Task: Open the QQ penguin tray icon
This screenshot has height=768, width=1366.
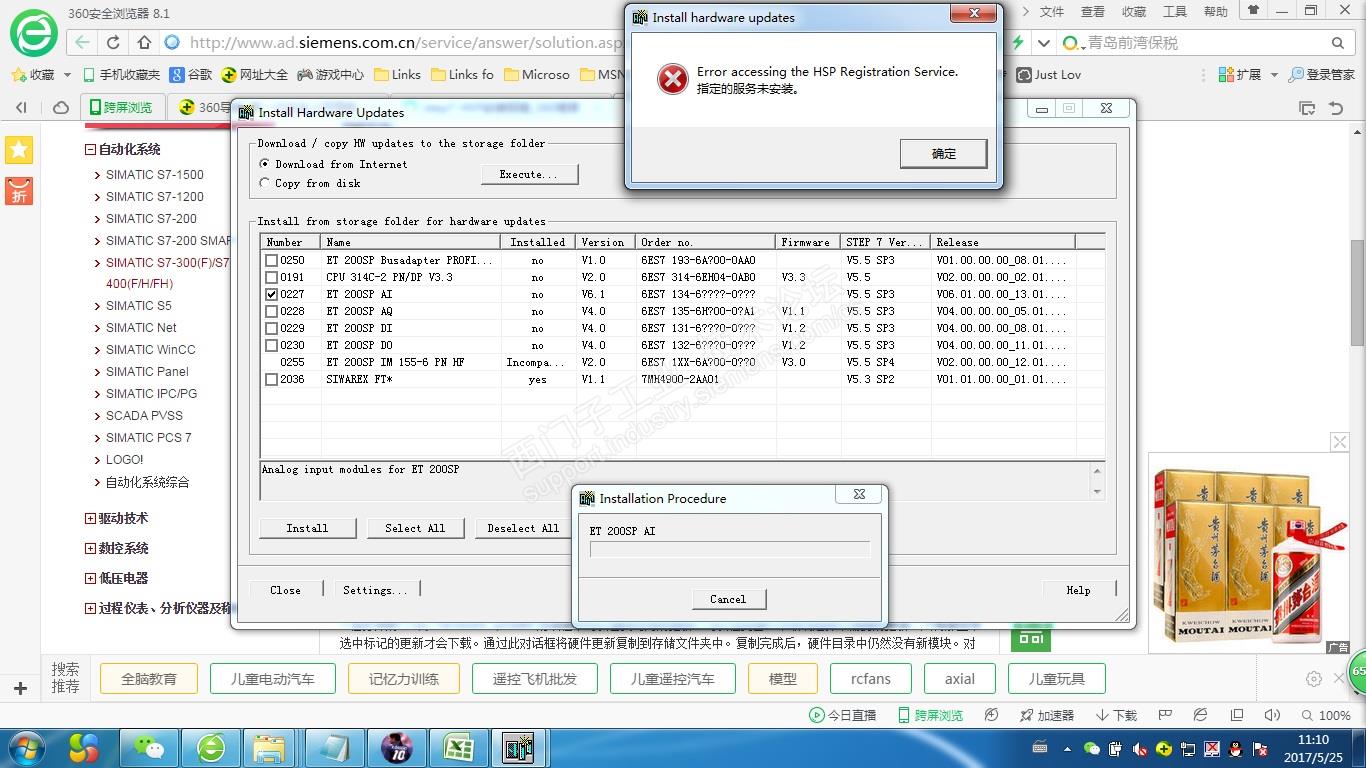Action: [1235, 748]
